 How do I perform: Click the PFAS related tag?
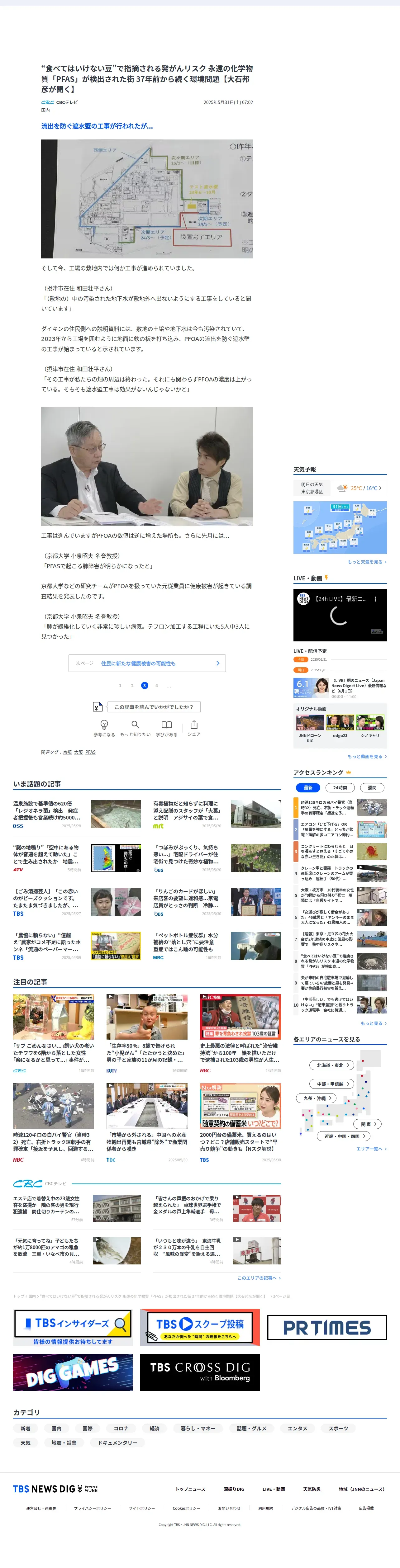pyautogui.click(x=90, y=752)
